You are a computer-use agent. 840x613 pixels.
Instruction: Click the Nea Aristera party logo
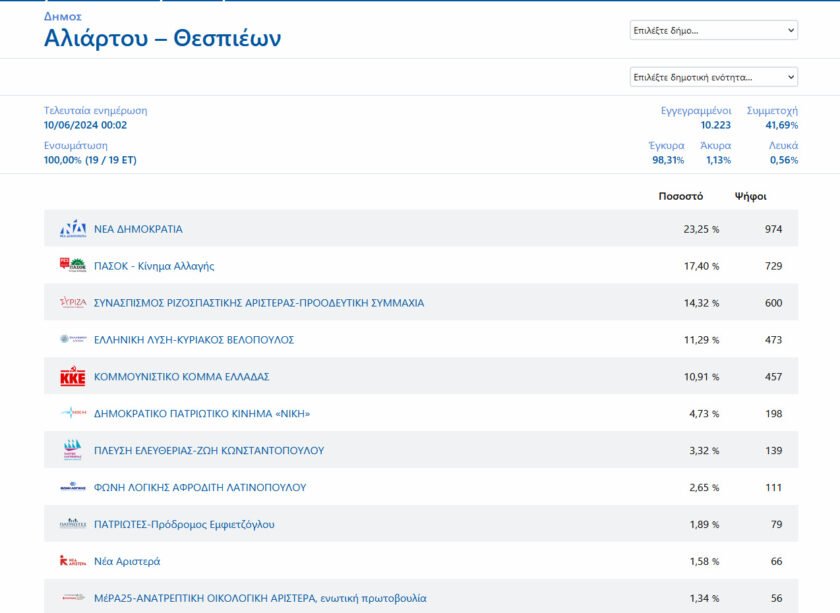73,560
